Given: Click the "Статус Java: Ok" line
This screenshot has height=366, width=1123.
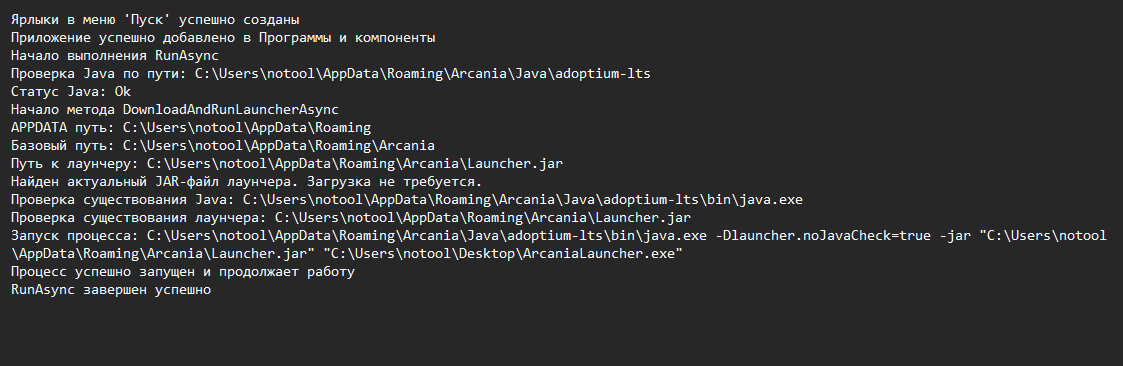Looking at the screenshot, I should click(71, 92).
